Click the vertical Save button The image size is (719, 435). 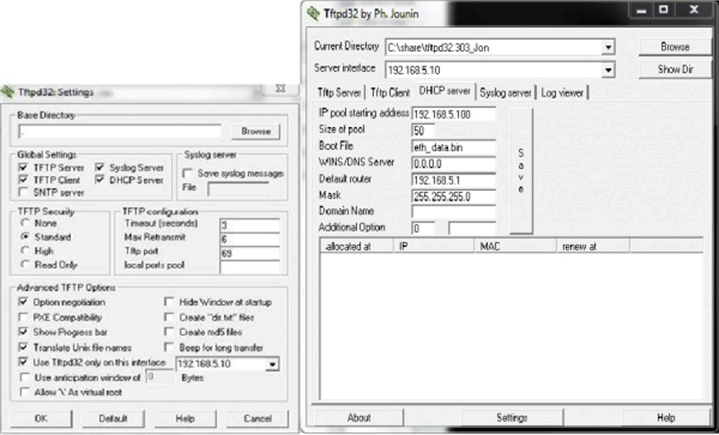click(521, 171)
